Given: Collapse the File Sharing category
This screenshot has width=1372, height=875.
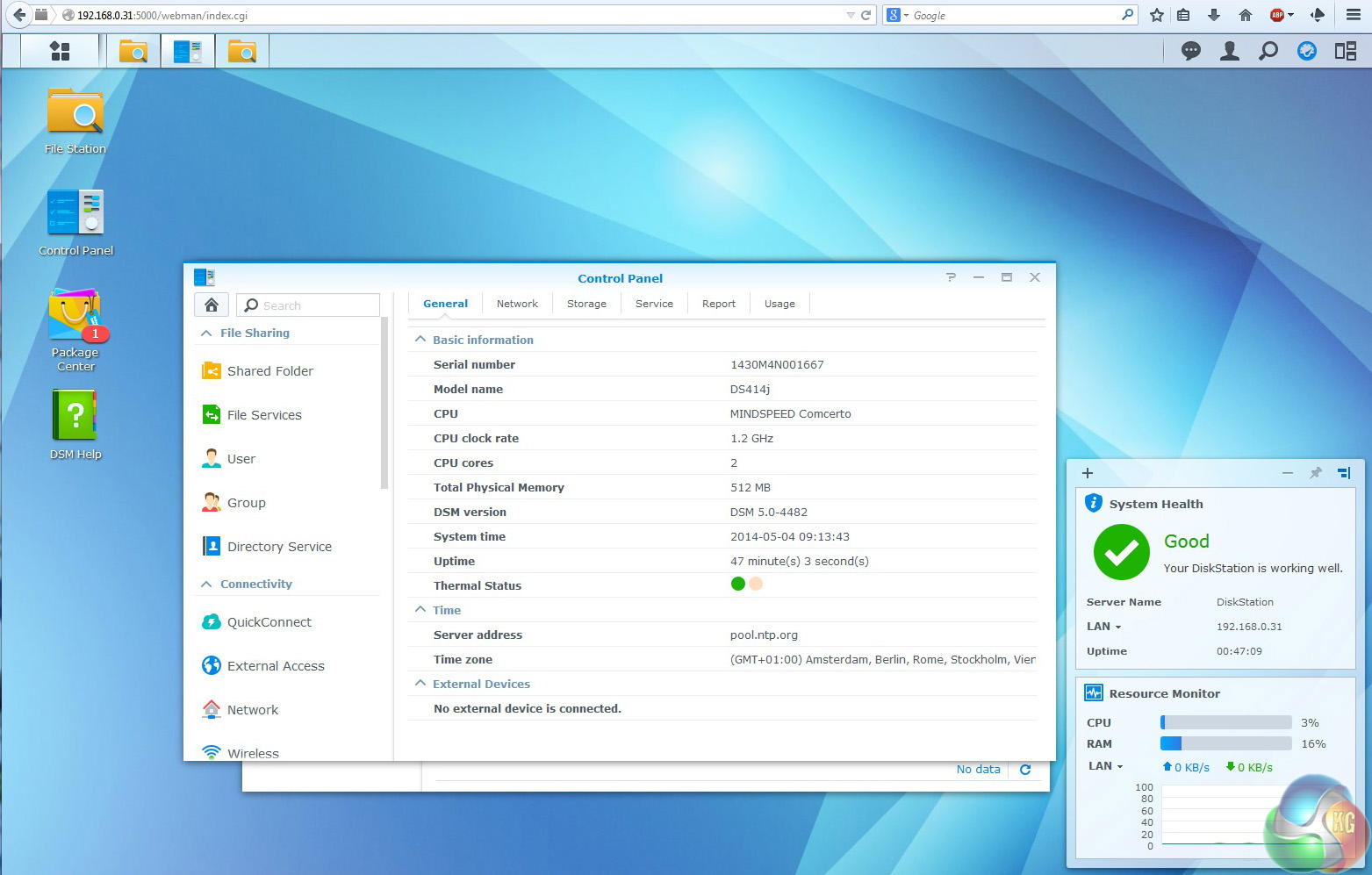Looking at the screenshot, I should 206,334.
